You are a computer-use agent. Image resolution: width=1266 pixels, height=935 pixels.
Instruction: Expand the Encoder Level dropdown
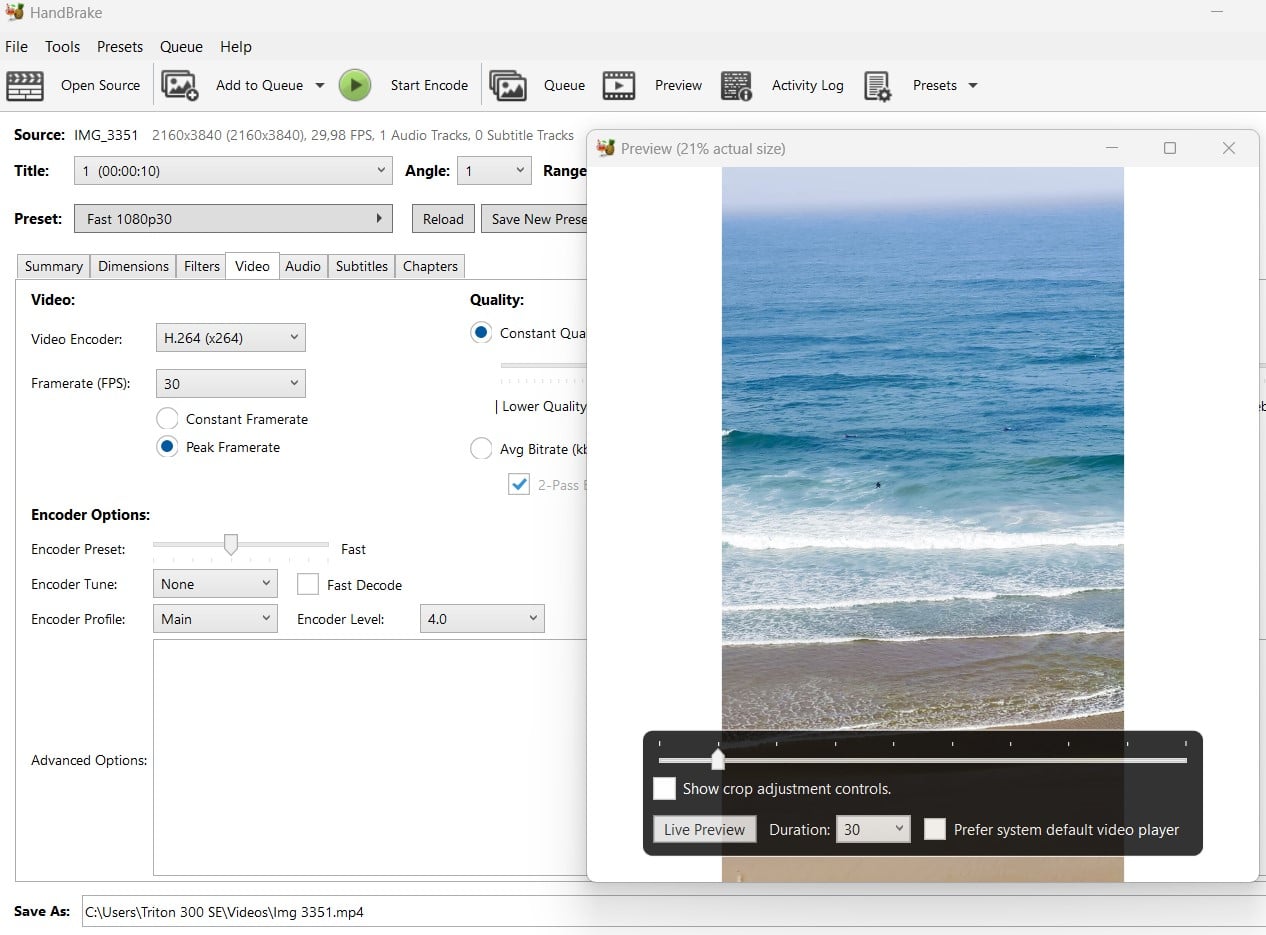(x=481, y=619)
